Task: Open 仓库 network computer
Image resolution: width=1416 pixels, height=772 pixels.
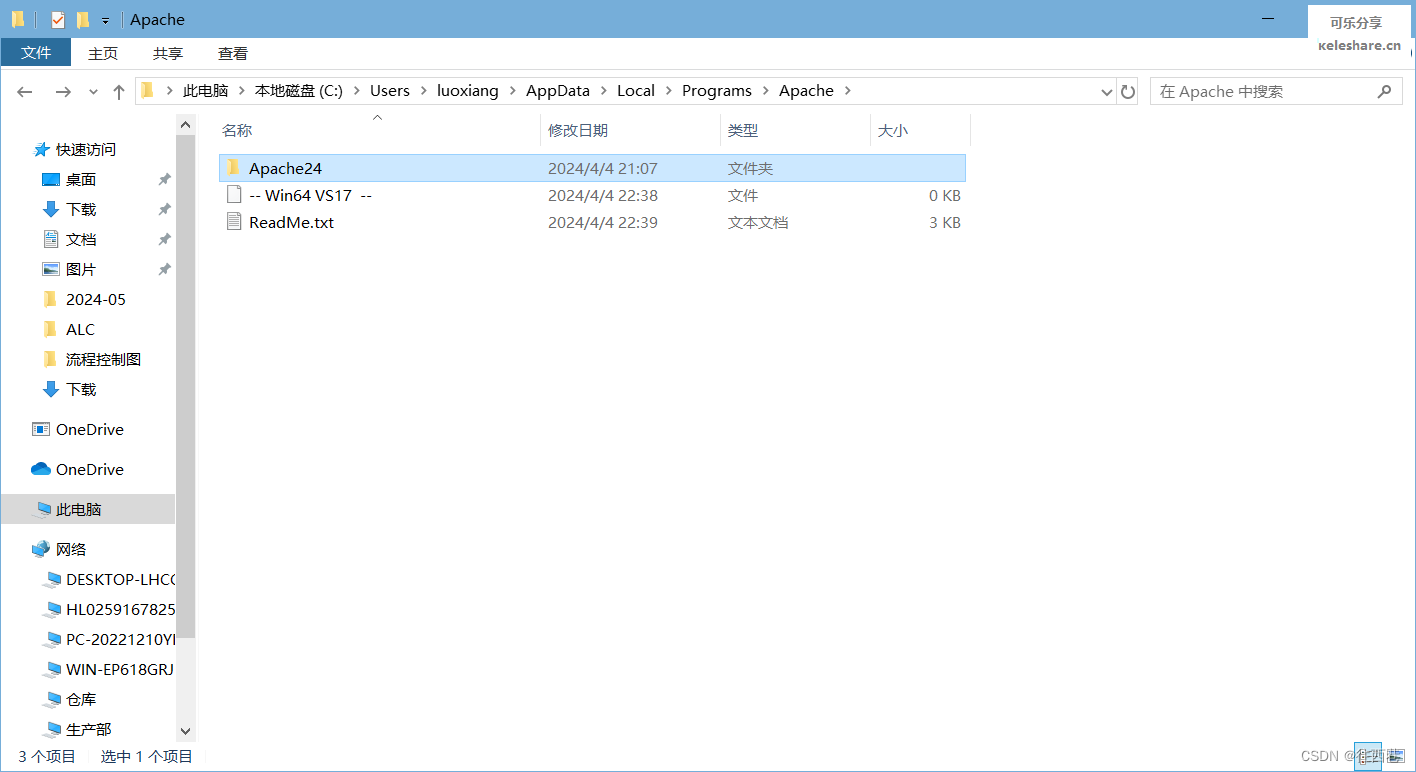Action: click(81, 699)
